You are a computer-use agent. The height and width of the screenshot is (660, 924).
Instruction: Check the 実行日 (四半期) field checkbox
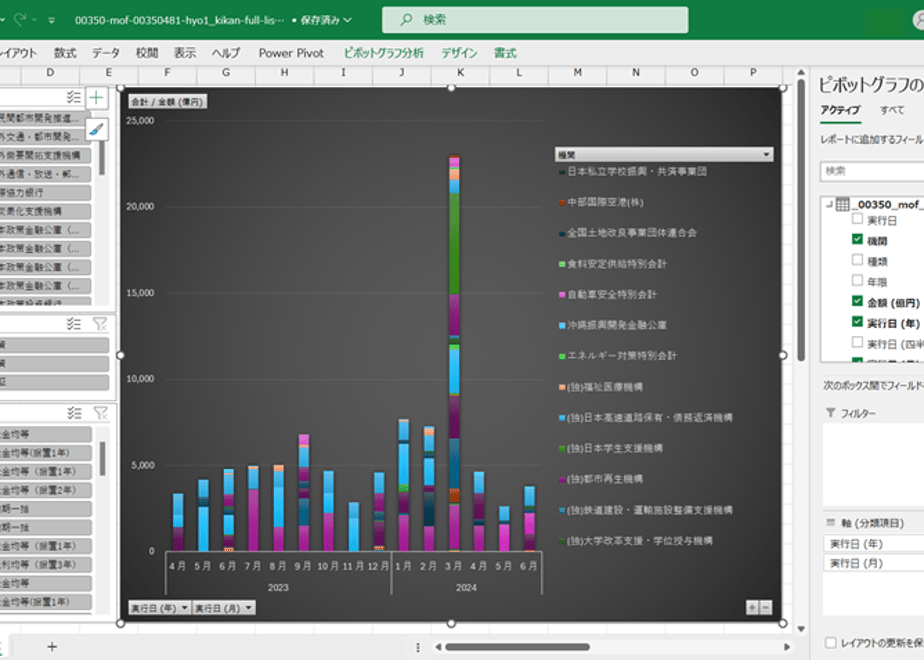[x=857, y=342]
